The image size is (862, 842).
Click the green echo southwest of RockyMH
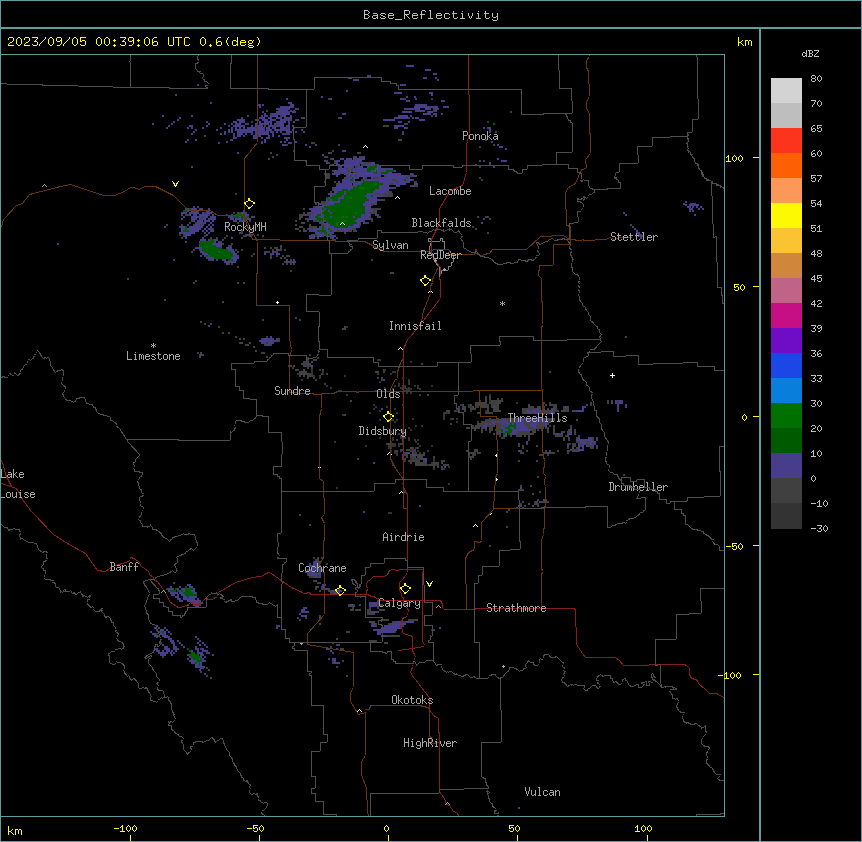(x=216, y=250)
